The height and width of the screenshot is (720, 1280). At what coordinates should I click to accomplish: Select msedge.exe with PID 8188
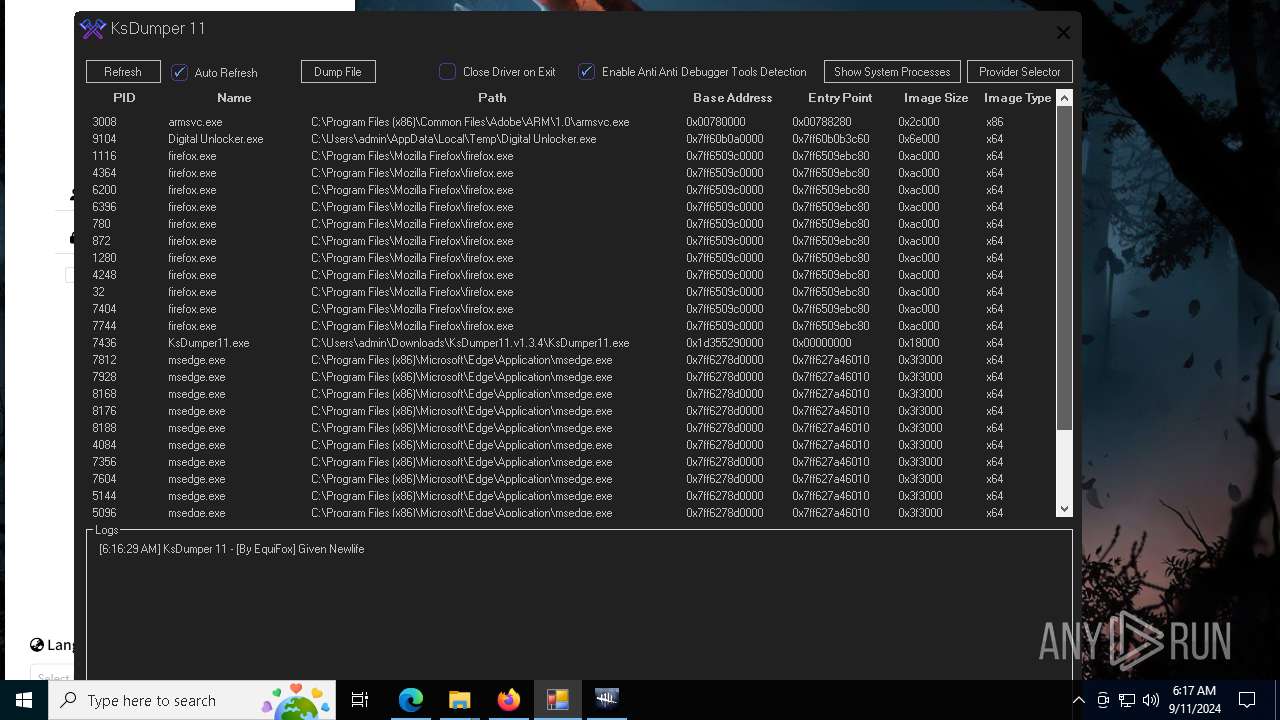[x=570, y=428]
